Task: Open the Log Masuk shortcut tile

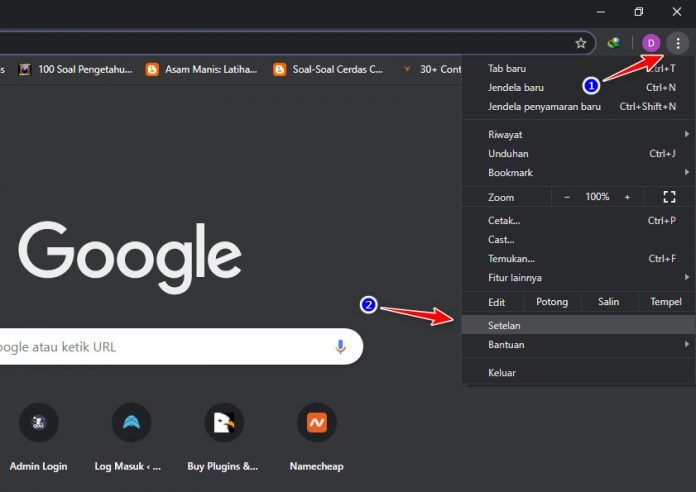Action: (x=131, y=422)
